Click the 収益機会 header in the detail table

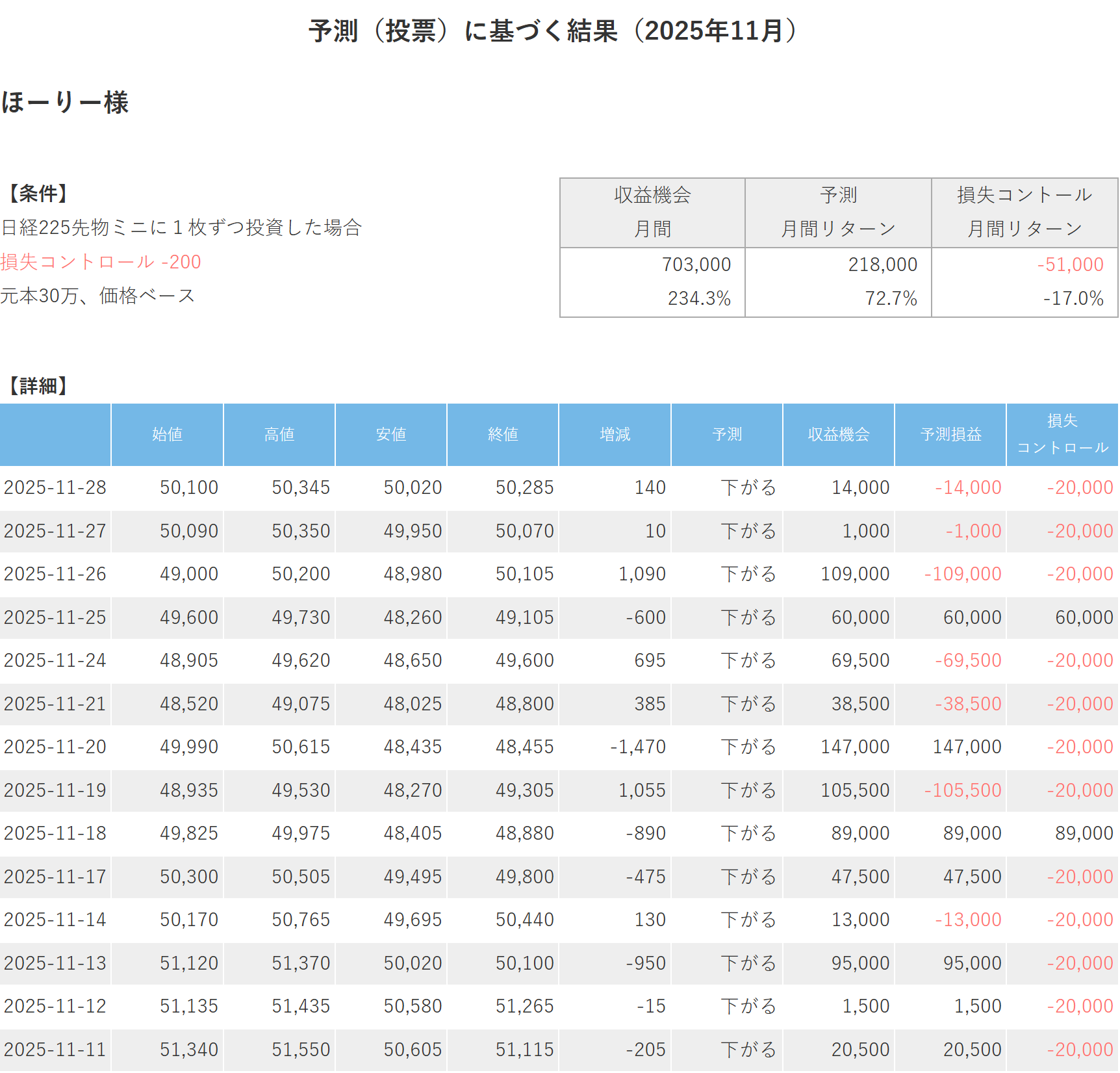pos(839,434)
